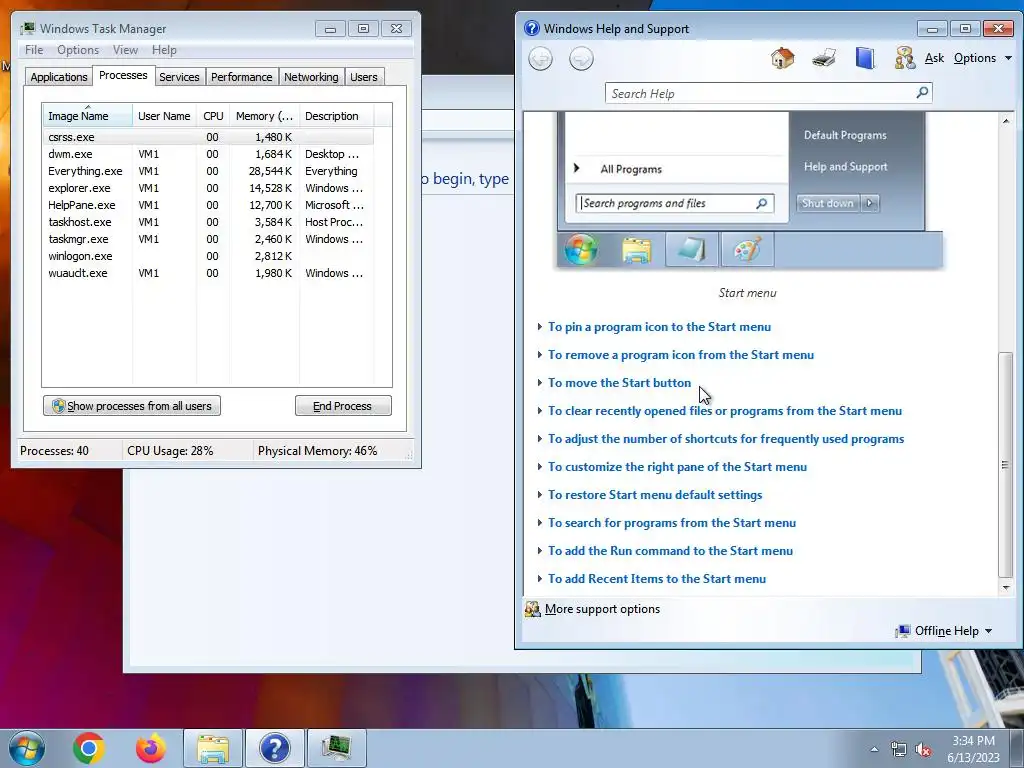Switch to Help and Support taskbar button
This screenshot has width=1024, height=768.
tap(274, 748)
